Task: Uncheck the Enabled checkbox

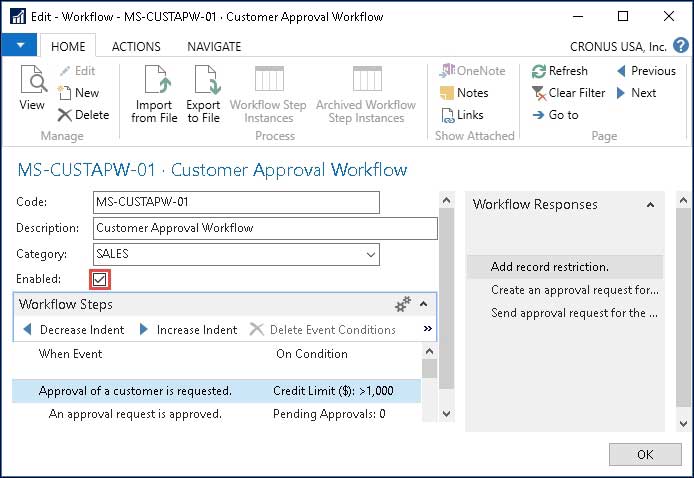Action: click(x=100, y=279)
